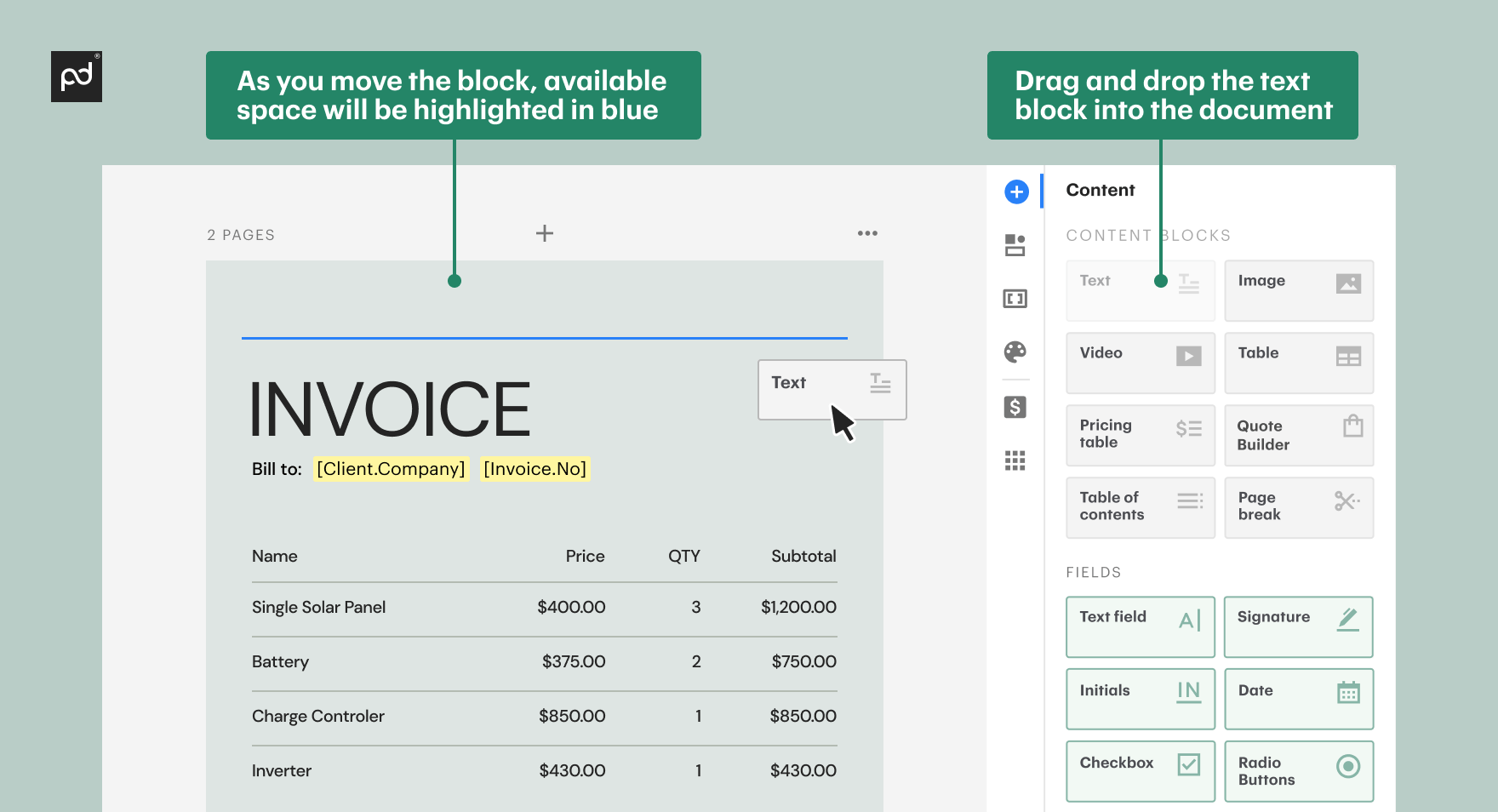
Task: Click the variables bracket icon in sidebar
Action: (x=1015, y=299)
